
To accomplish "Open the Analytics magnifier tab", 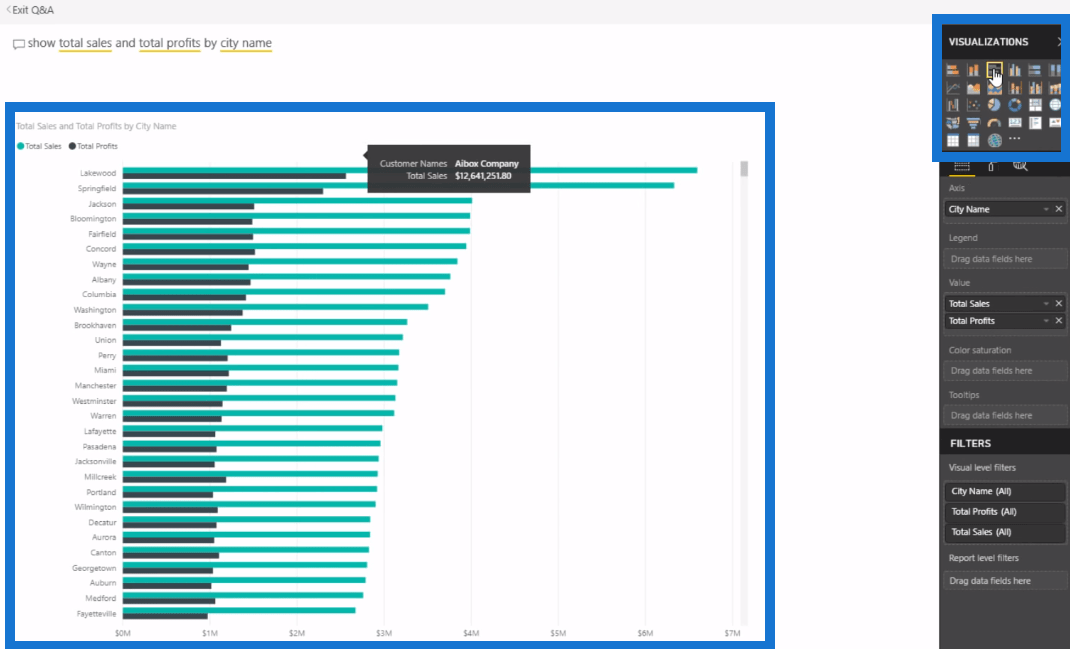I will pos(1020,166).
